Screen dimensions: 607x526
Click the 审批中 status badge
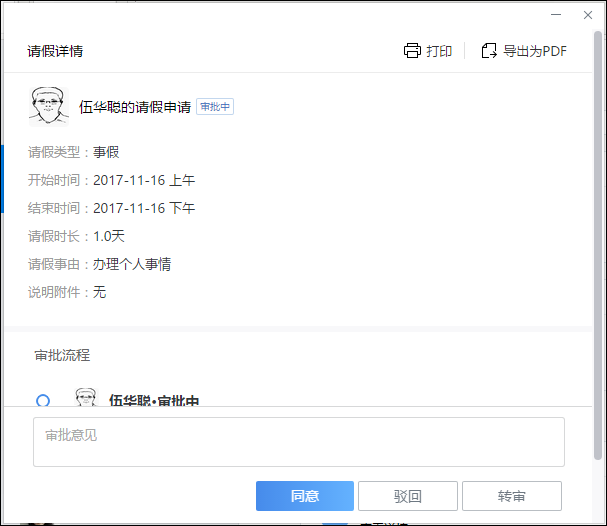click(215, 107)
